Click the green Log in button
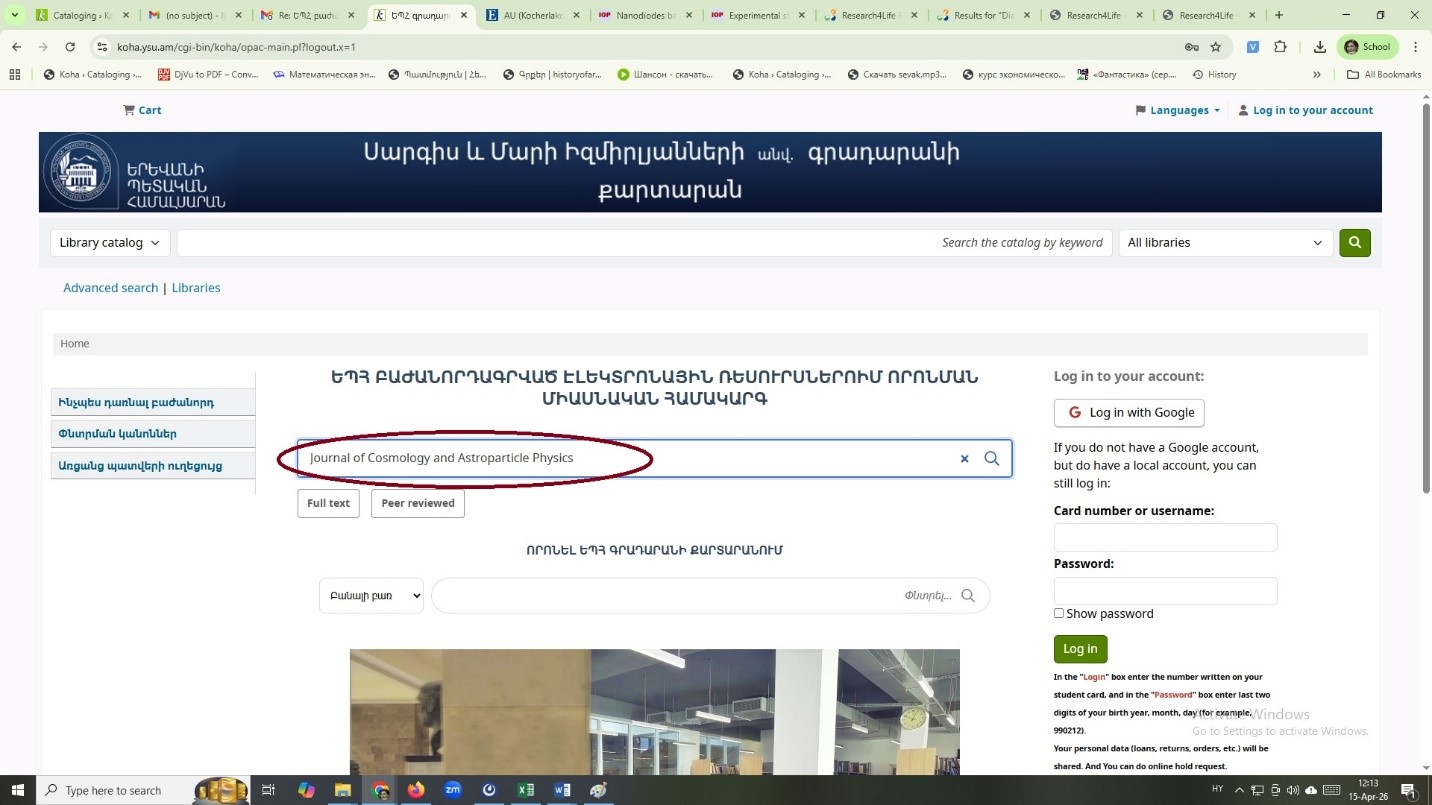Screen dimensions: 1432x805 tap(1080, 649)
